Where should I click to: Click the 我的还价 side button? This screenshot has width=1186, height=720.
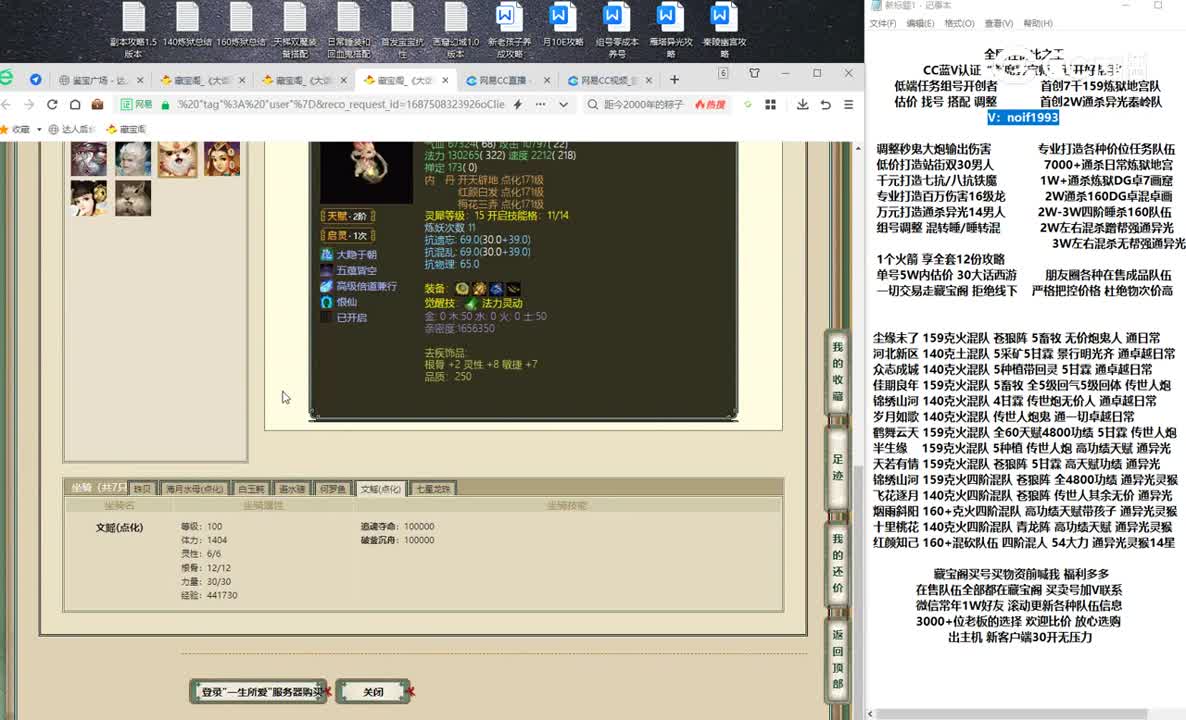pyautogui.click(x=837, y=563)
